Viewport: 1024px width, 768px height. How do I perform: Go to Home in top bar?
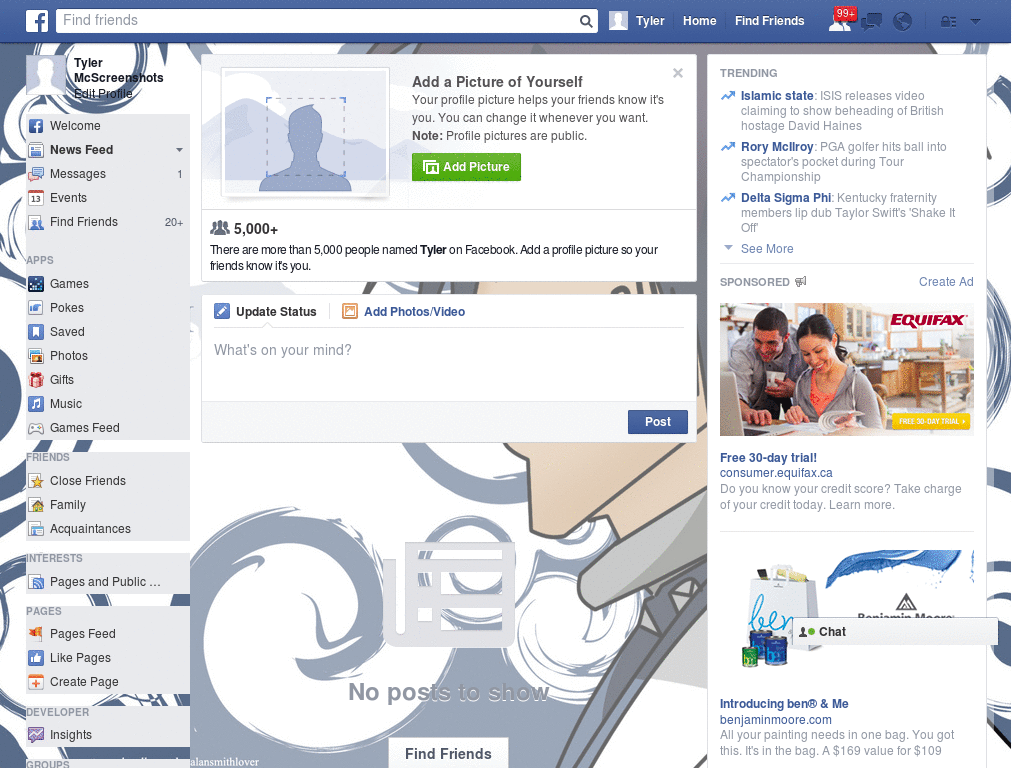pyautogui.click(x=699, y=21)
